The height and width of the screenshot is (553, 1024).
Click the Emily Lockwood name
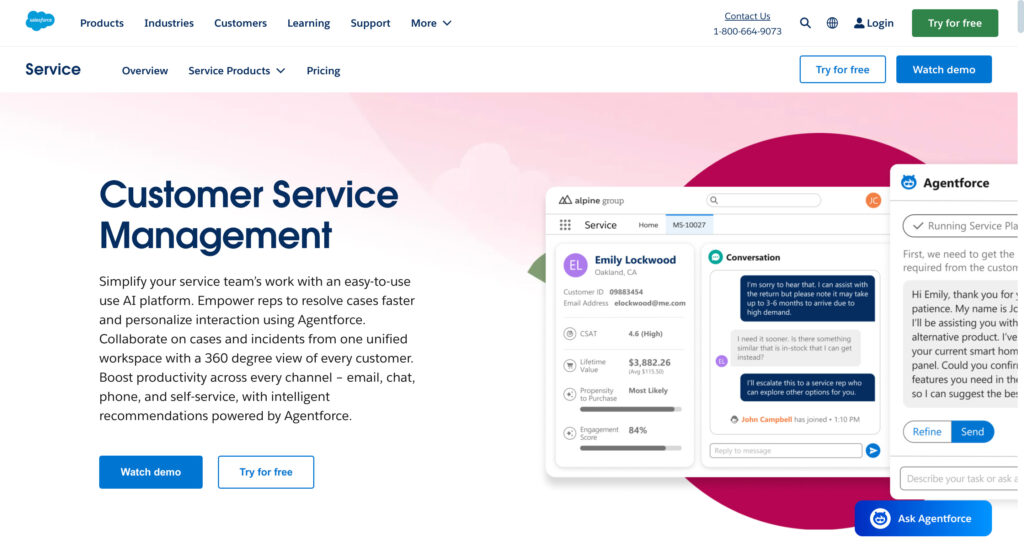point(635,260)
